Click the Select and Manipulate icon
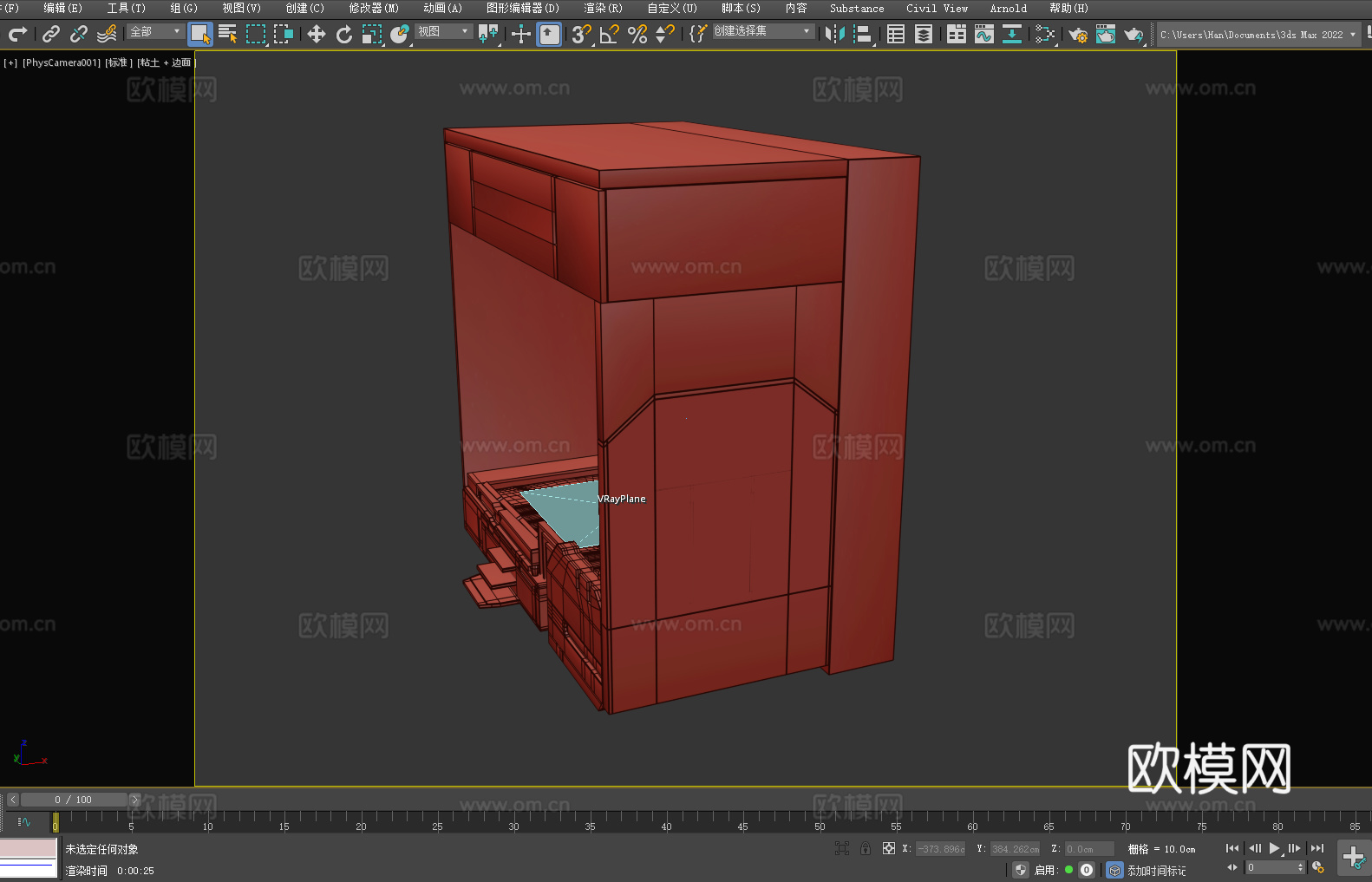Screen dimensions: 1372x882 pos(521,34)
